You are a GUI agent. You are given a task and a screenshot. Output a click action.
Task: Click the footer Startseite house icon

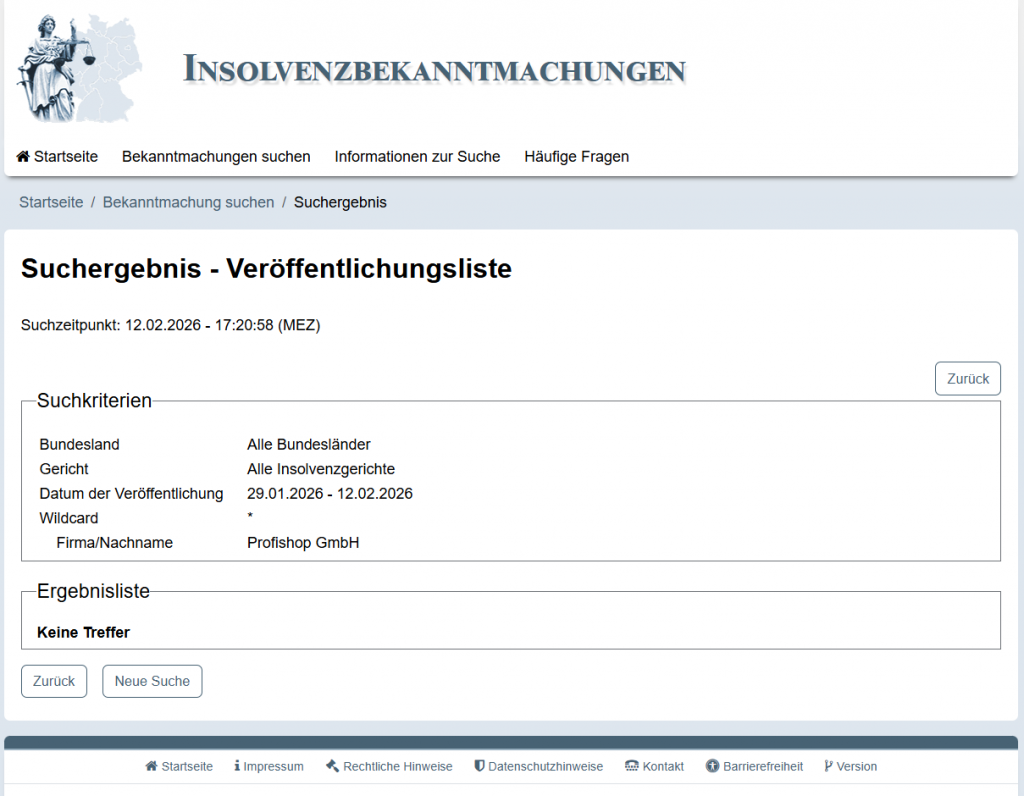pos(151,766)
